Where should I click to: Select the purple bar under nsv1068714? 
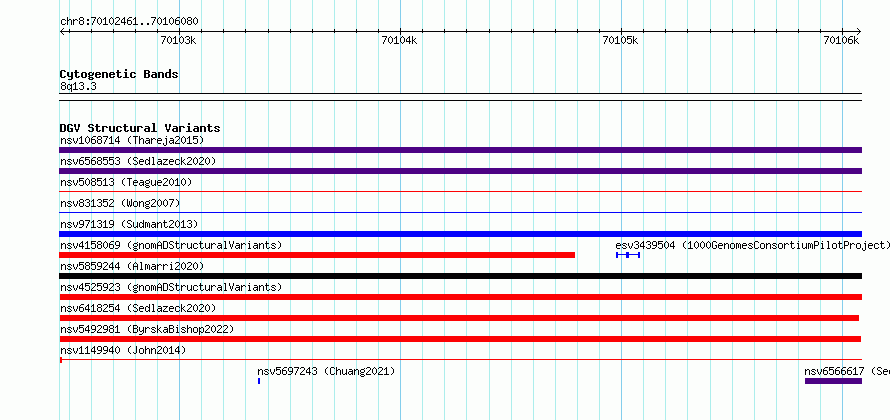460,150
